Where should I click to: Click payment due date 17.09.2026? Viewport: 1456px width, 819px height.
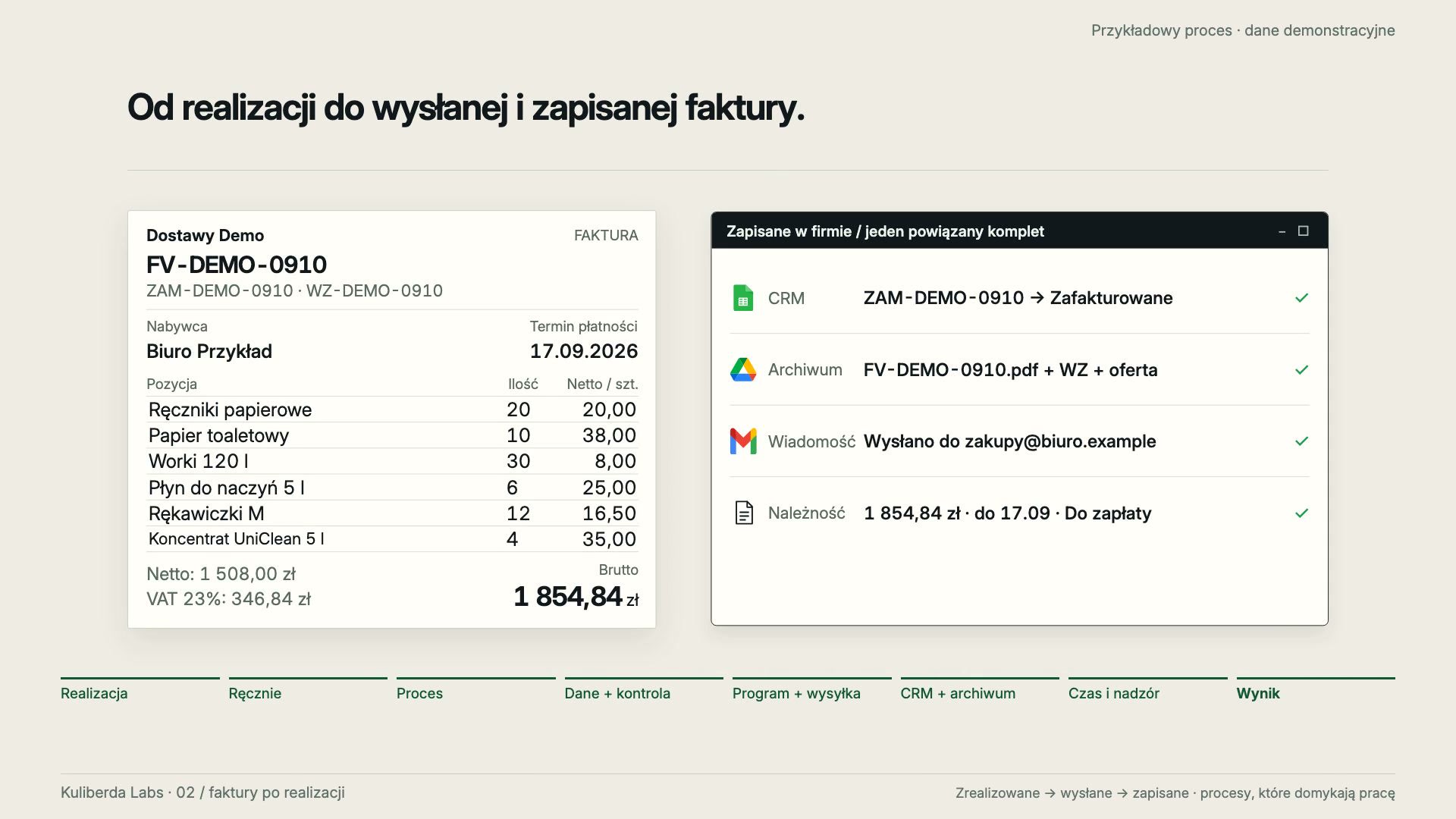tap(584, 351)
